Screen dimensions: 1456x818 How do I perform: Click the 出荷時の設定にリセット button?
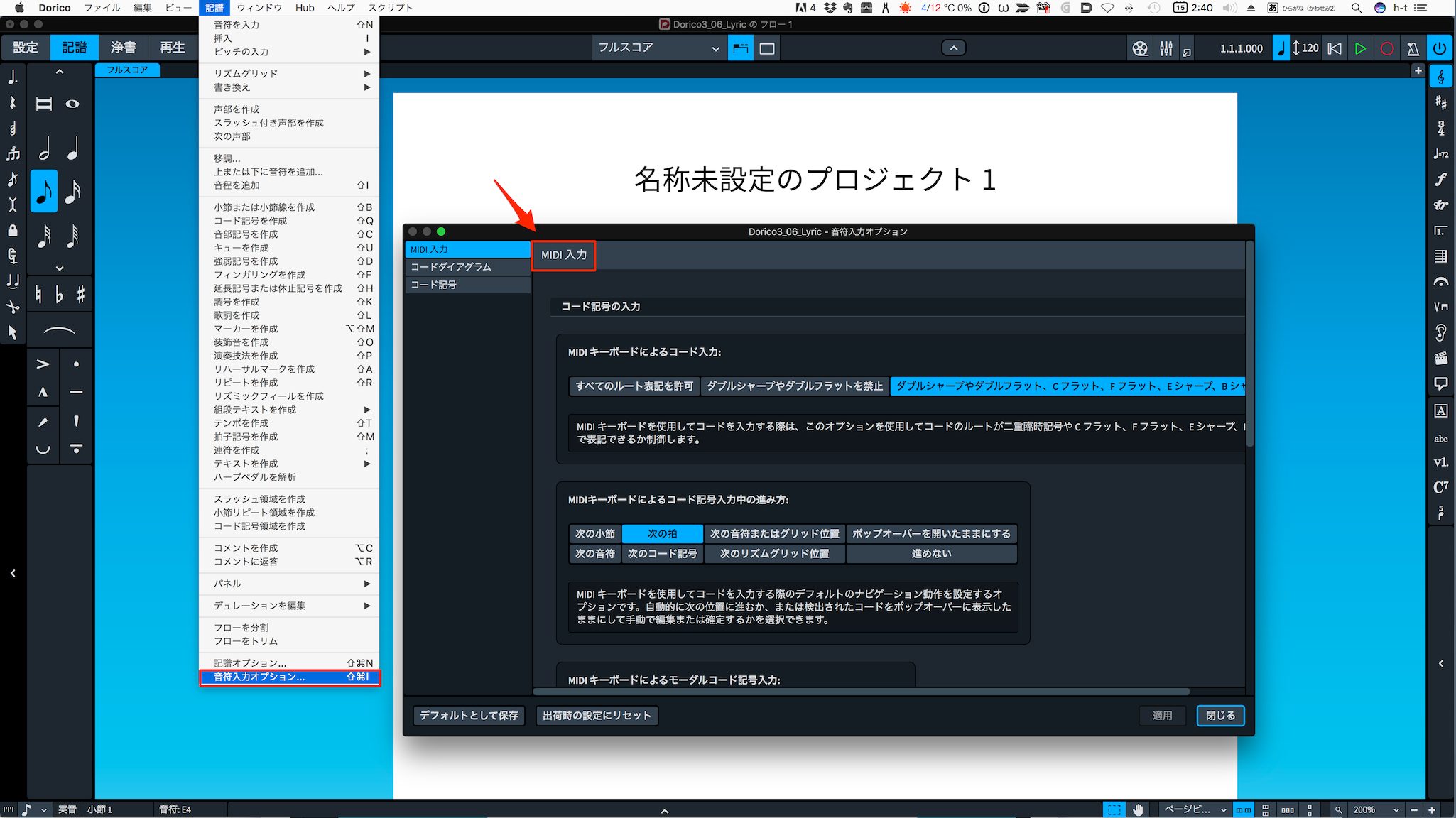click(597, 715)
